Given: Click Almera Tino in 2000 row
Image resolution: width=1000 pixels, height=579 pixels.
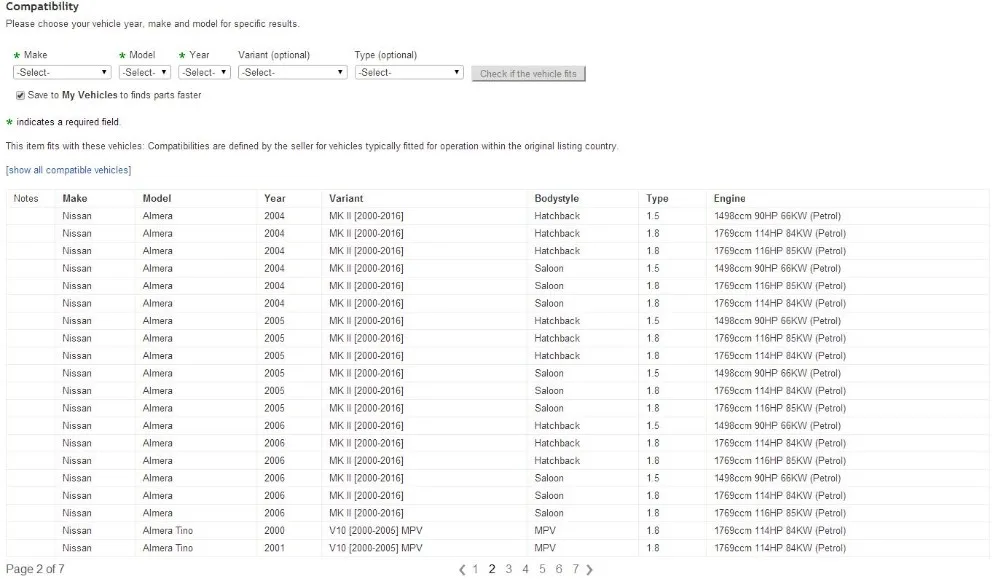Looking at the screenshot, I should click(168, 531).
